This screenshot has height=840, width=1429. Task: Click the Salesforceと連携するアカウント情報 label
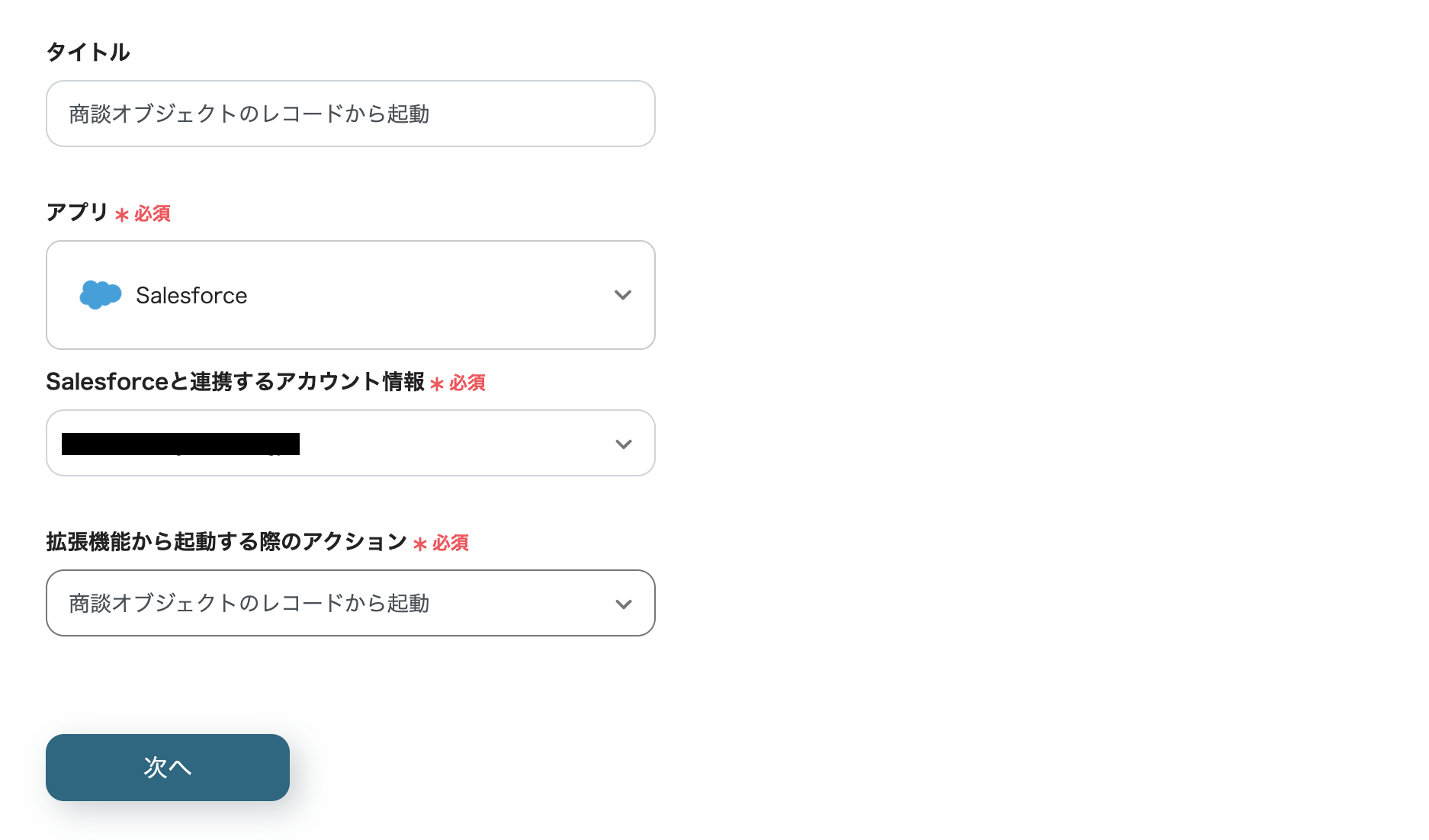click(x=236, y=383)
